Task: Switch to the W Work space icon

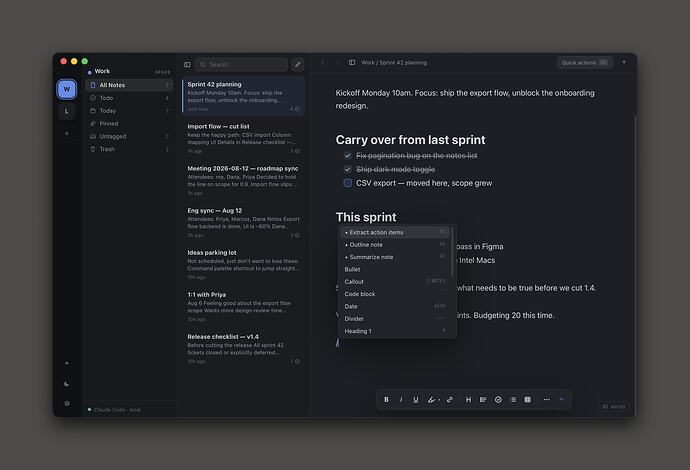Action: 67,89
